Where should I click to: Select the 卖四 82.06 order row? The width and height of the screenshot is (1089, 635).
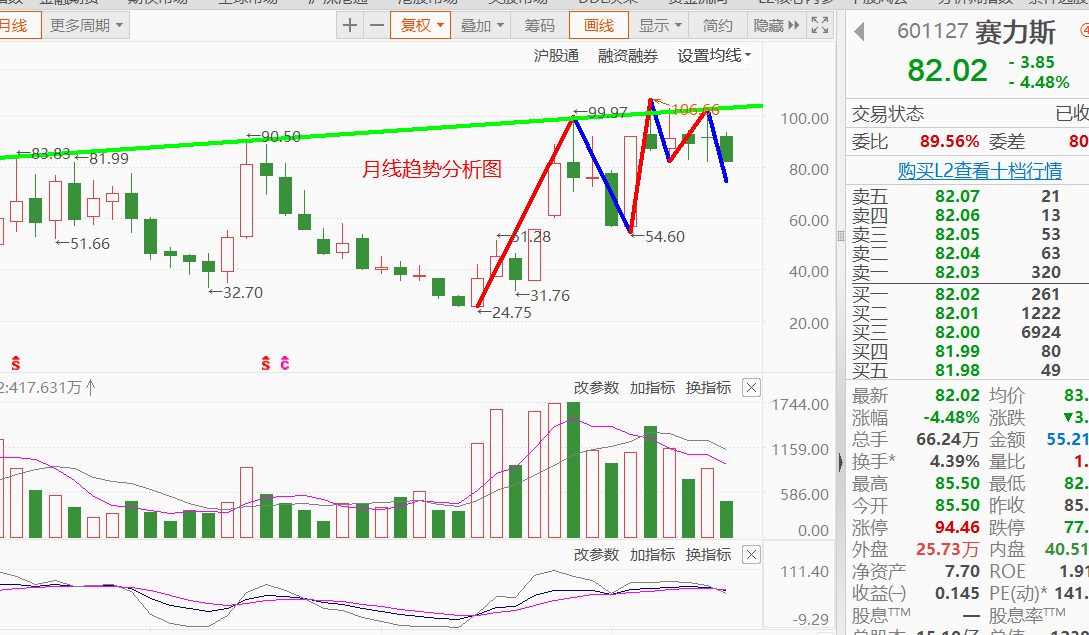click(967, 215)
